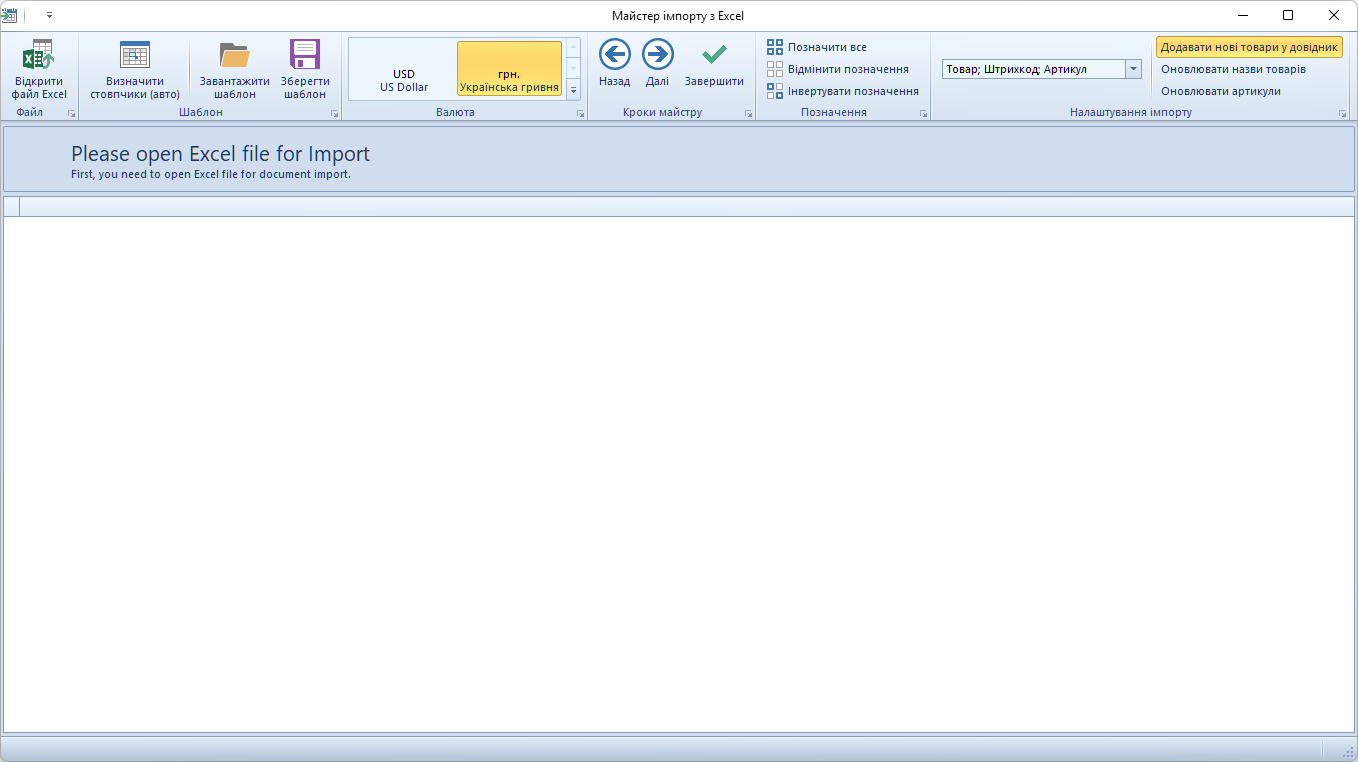Image resolution: width=1358 pixels, height=762 pixels.
Task: Toggle Додавати нові товари у довідник
Action: (x=1249, y=47)
